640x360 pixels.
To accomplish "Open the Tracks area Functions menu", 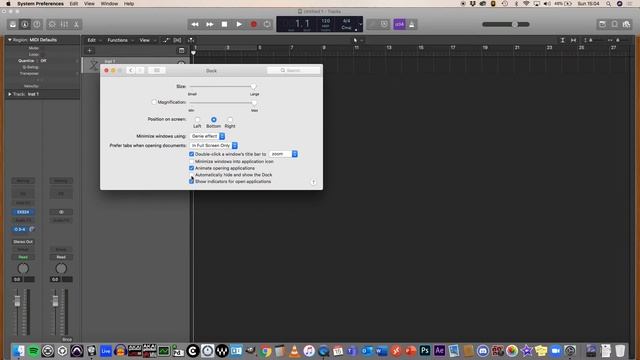I will (120, 40).
